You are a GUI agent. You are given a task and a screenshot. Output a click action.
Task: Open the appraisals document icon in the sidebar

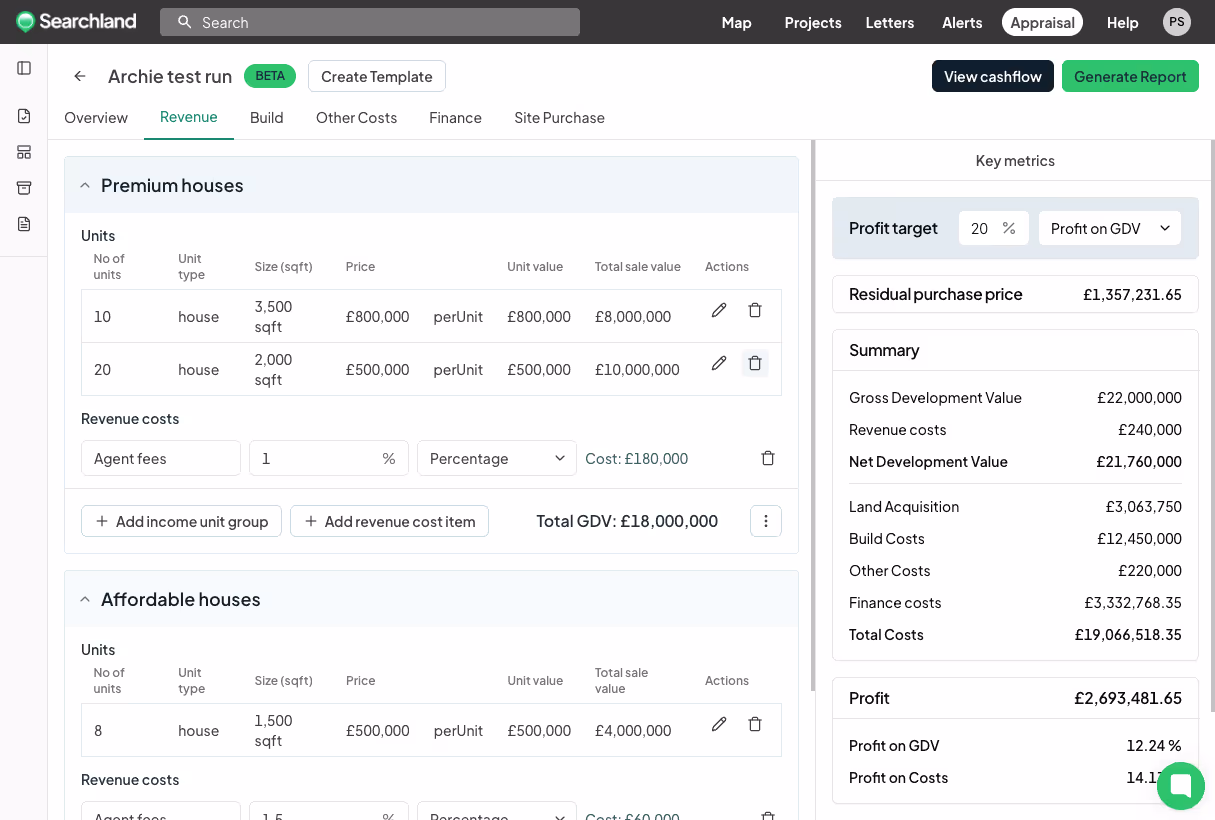[x=24, y=115]
